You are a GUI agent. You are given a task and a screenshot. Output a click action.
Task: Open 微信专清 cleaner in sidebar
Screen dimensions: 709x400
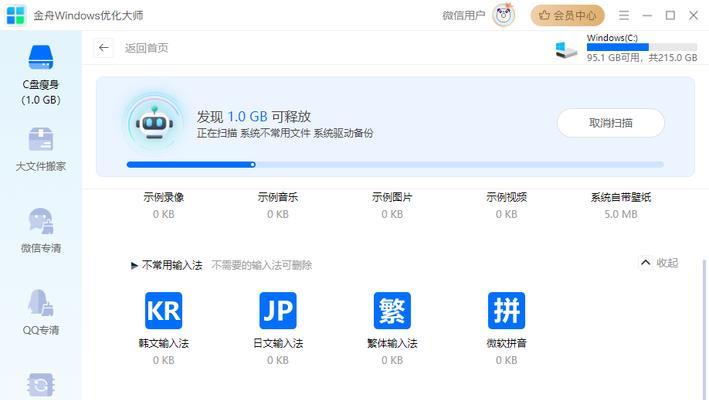tap(41, 231)
